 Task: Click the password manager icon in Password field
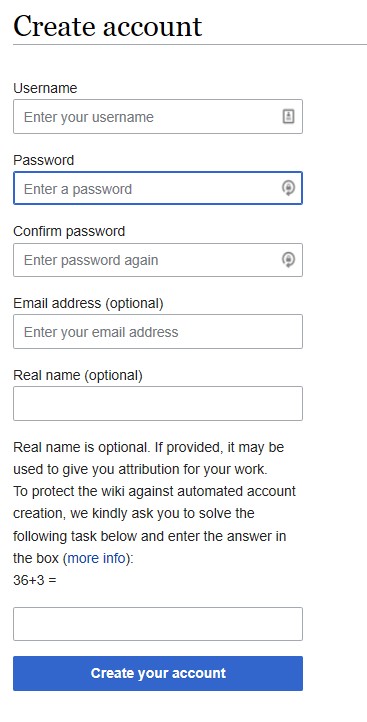[x=288, y=188]
